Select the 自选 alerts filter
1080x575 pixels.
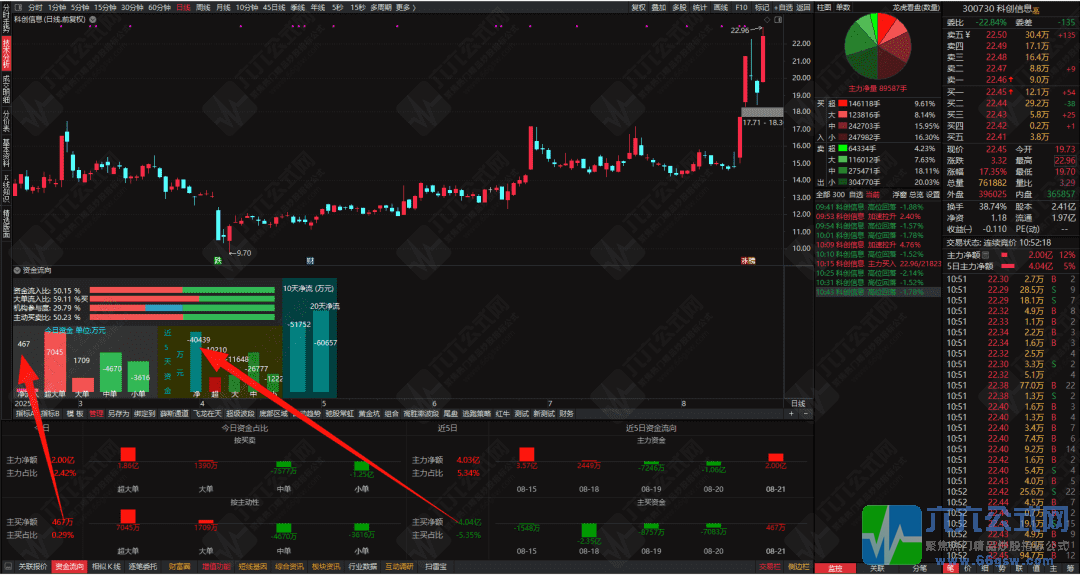pyautogui.click(x=856, y=195)
